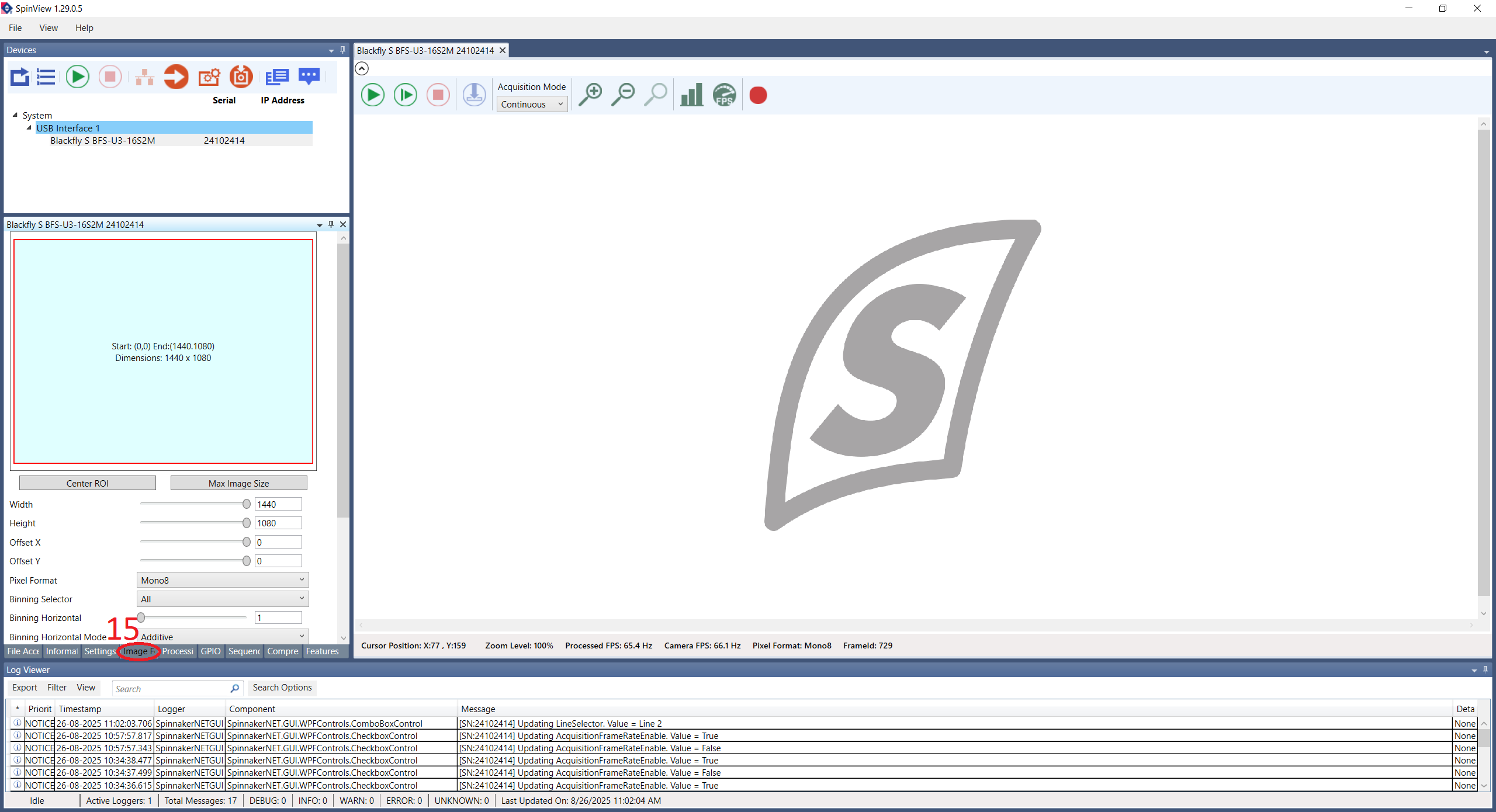Toggle auto-hide pin on Devices panel

click(x=342, y=50)
